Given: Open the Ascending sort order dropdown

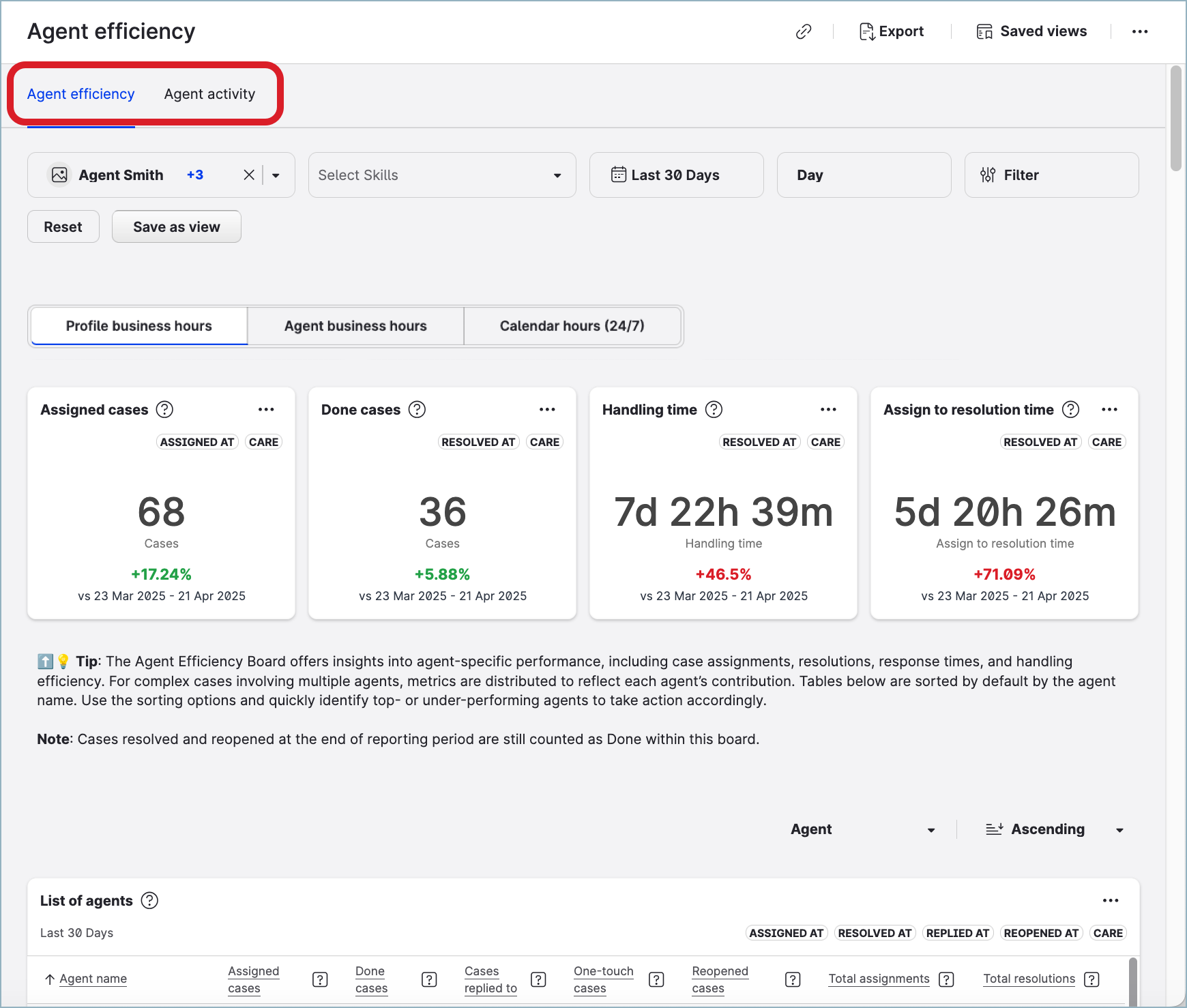Looking at the screenshot, I should click(x=1055, y=829).
